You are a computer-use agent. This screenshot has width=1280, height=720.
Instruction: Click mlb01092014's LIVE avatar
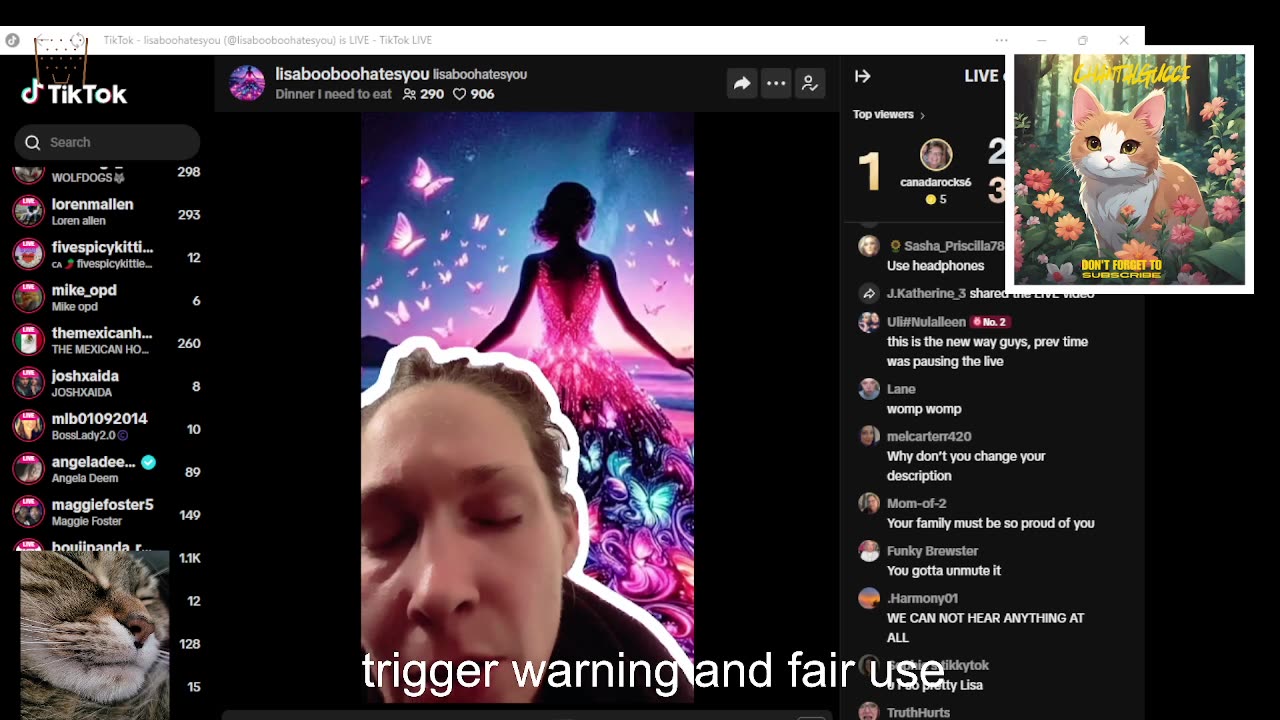[29, 426]
